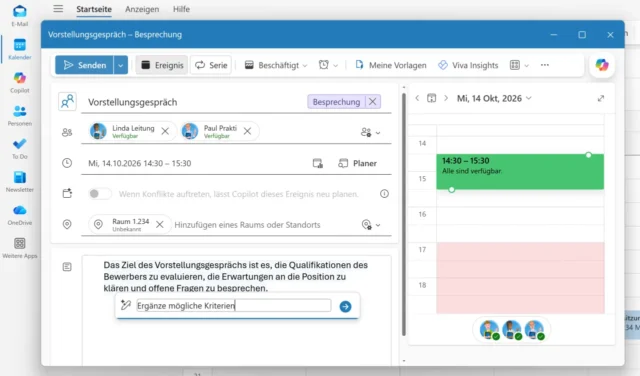The width and height of the screenshot is (640, 376).
Task: Click the calendar time picker icon
Action: 318,163
